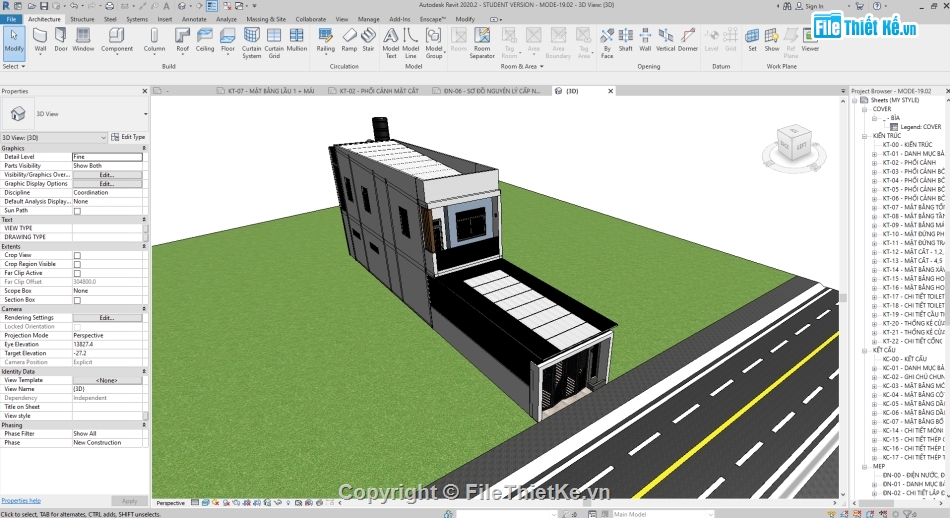Viewport: 950px width, 518px height.
Task: Open the work plane Viewer
Action: coord(809,40)
